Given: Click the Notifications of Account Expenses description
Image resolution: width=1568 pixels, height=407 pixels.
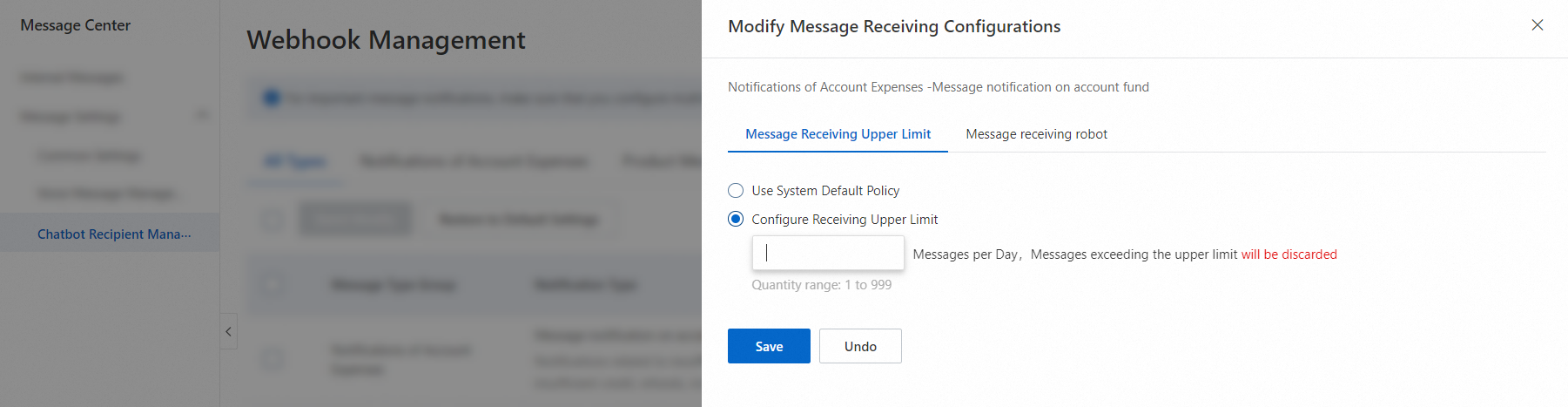Looking at the screenshot, I should (x=939, y=87).
